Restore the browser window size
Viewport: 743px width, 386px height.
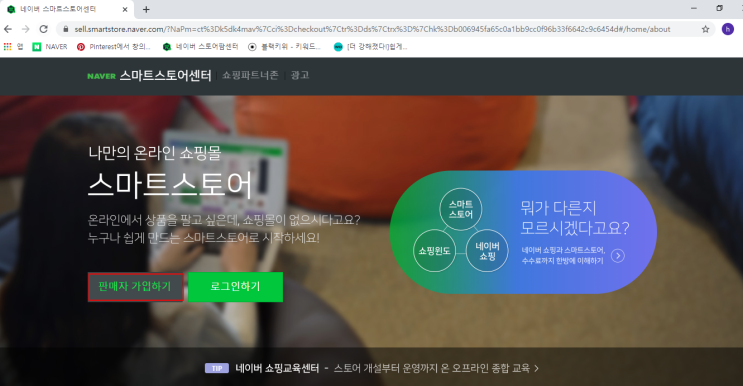click(719, 9)
